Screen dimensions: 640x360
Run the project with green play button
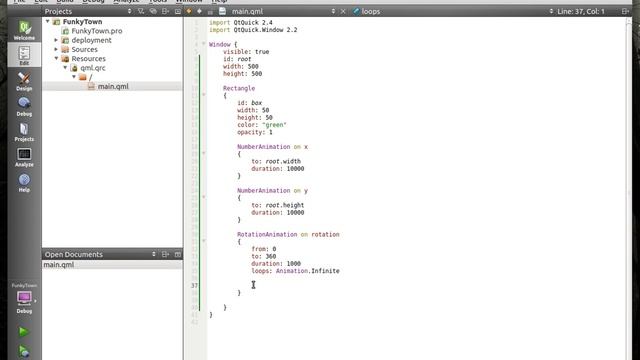(x=24, y=331)
